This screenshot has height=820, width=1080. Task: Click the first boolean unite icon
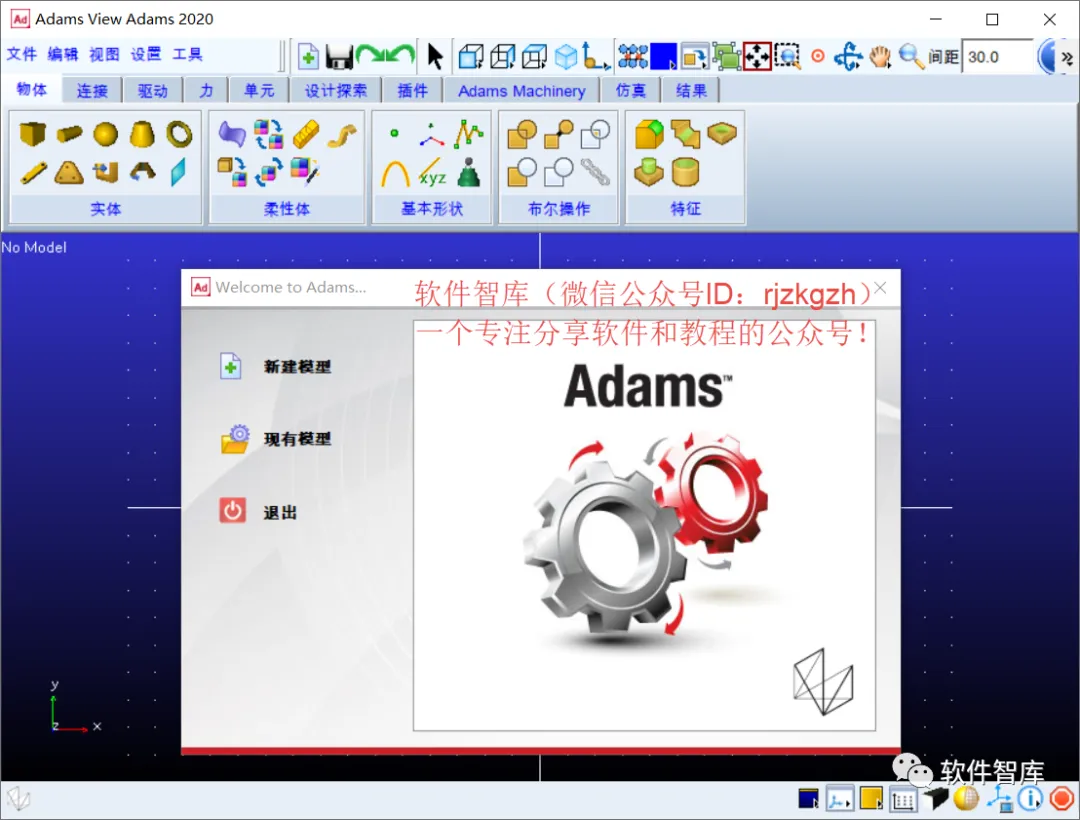[x=521, y=134]
